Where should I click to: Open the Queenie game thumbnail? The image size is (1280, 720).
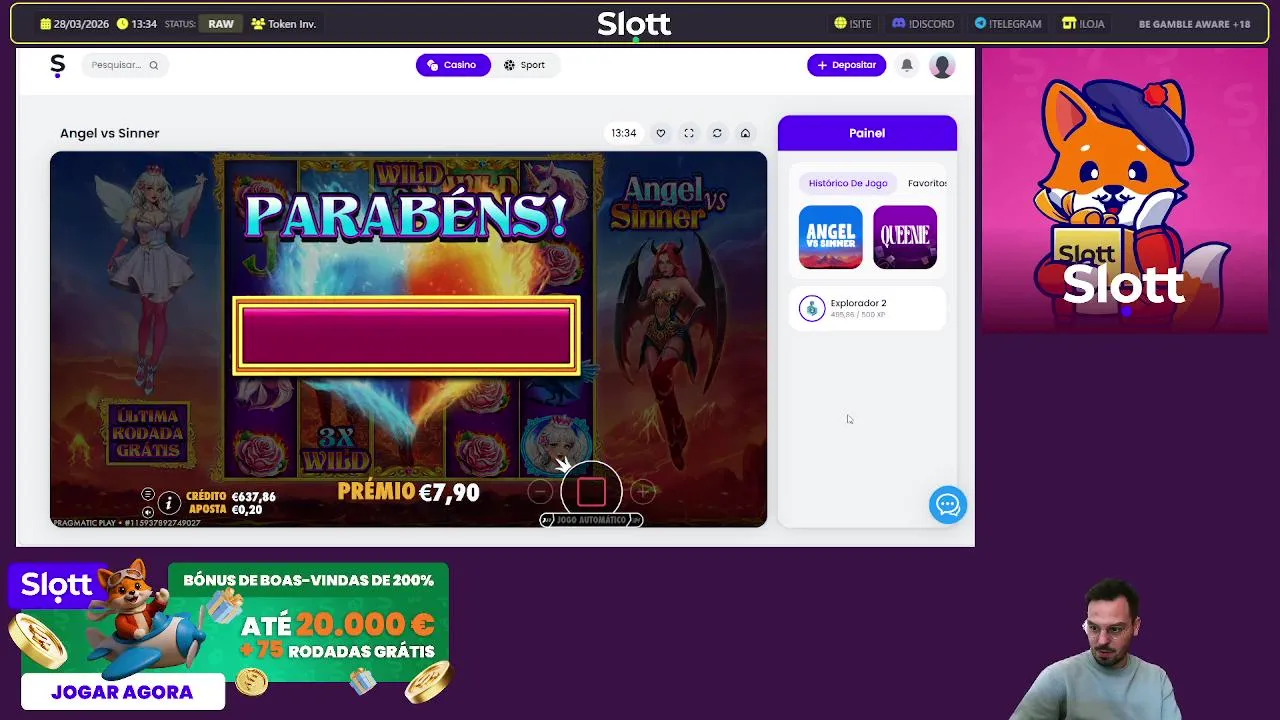905,237
